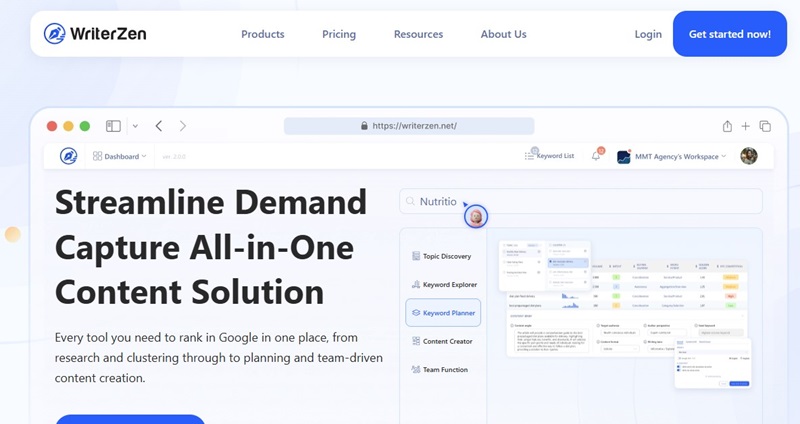This screenshot has height=424, width=800.
Task: Open the Resources menu
Action: [x=418, y=34]
